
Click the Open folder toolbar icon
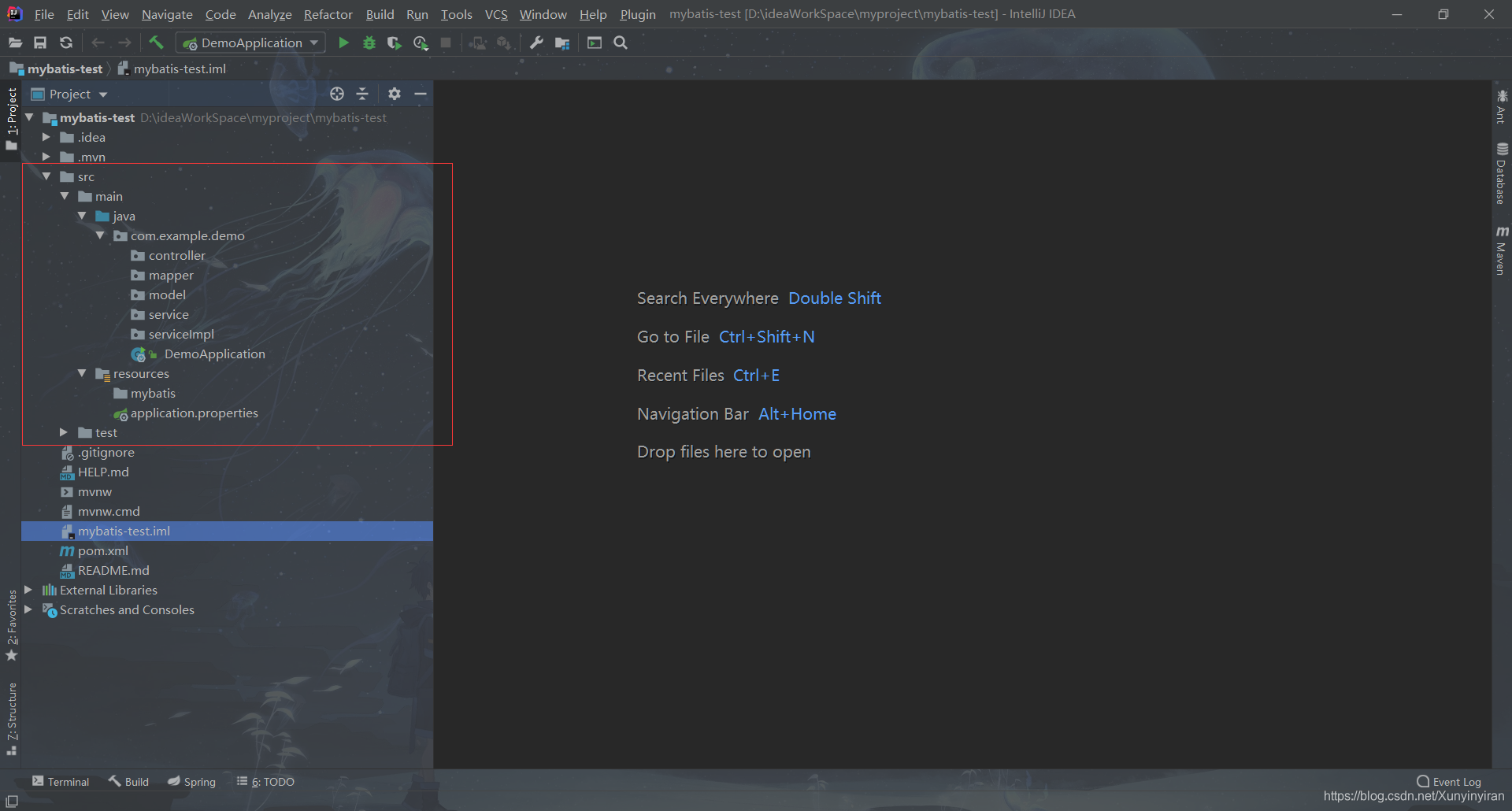15,43
